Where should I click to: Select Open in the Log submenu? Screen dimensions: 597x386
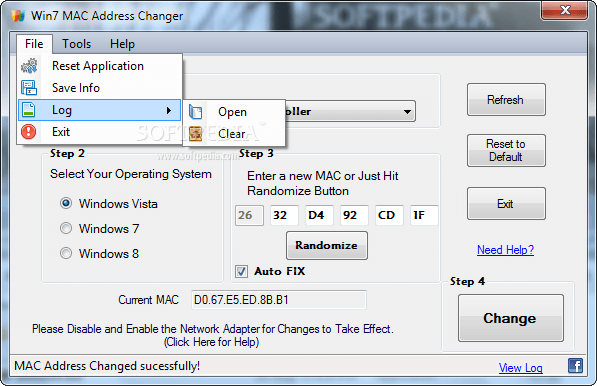[x=234, y=112]
